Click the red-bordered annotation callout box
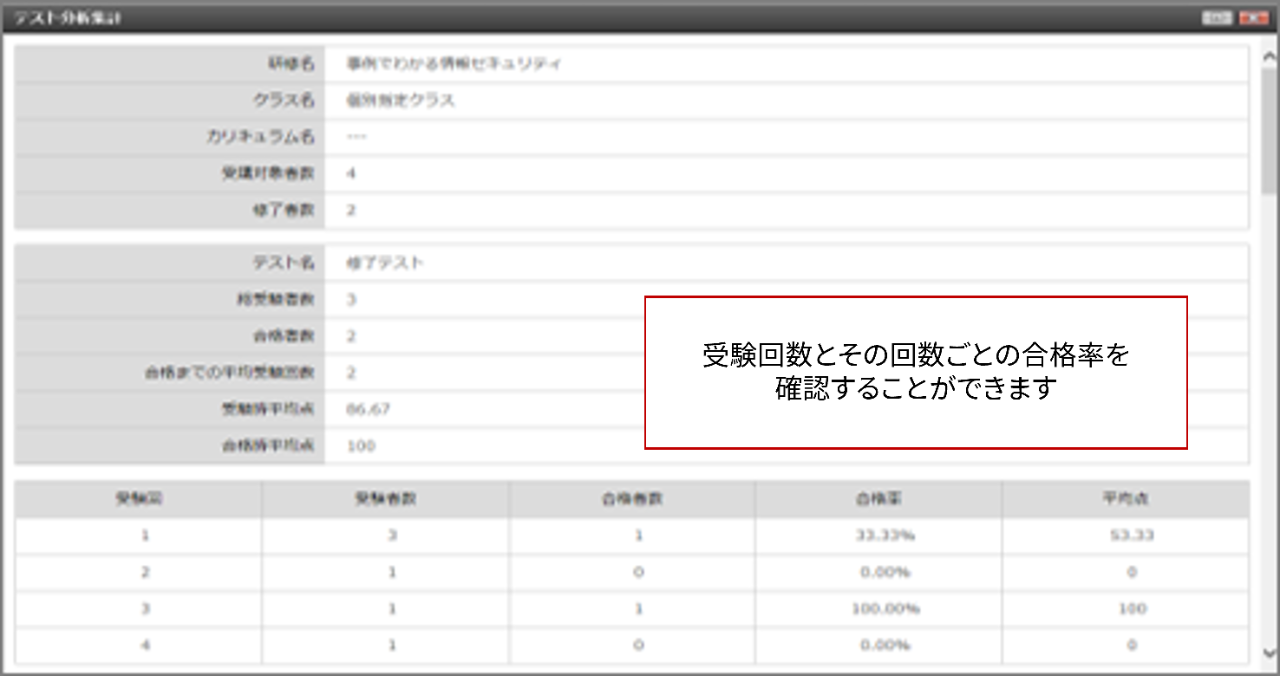This screenshot has width=1280, height=676. pos(915,372)
